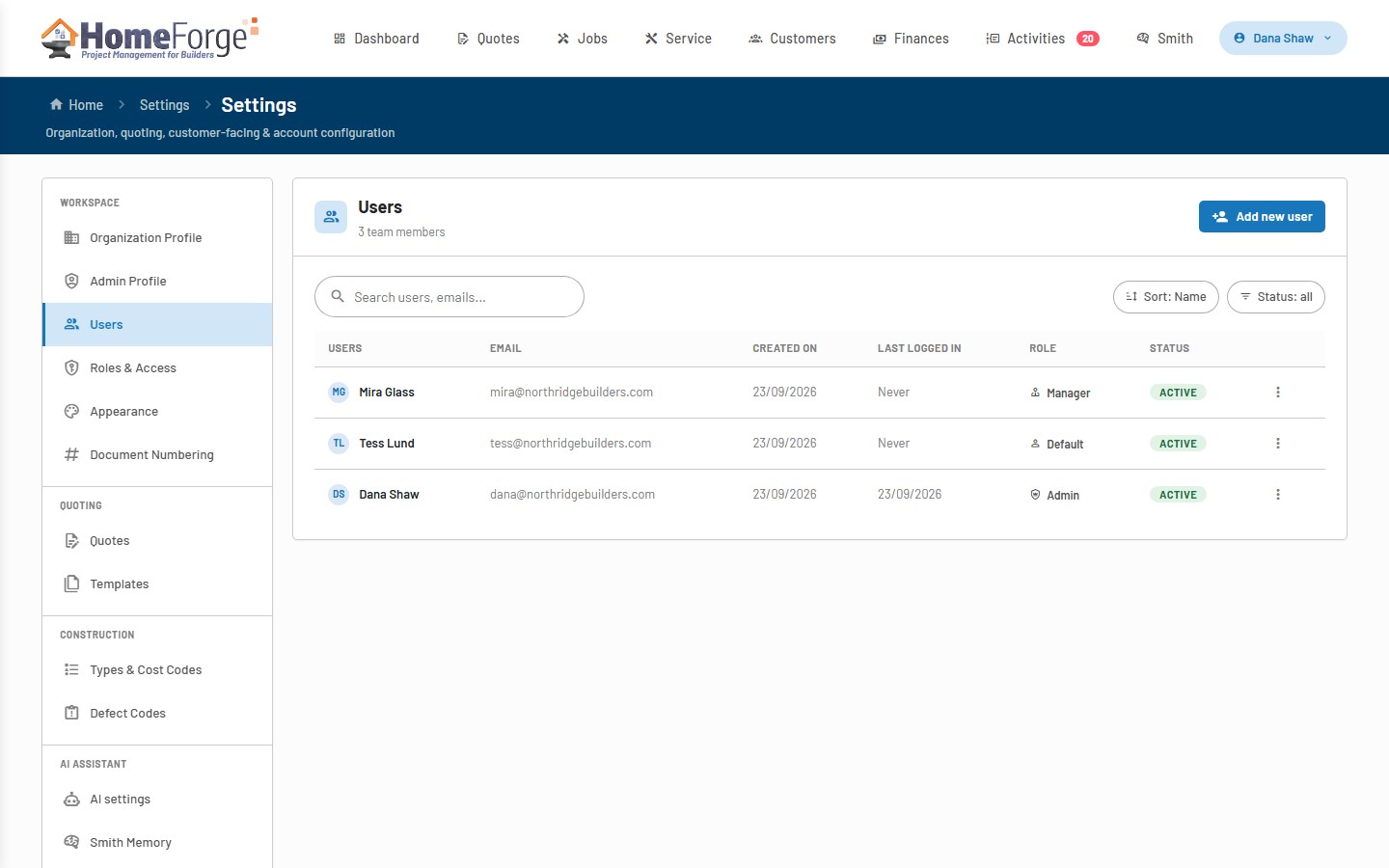The image size is (1389, 868).
Task: Open the Sort: Name dropdown
Action: 1166,297
